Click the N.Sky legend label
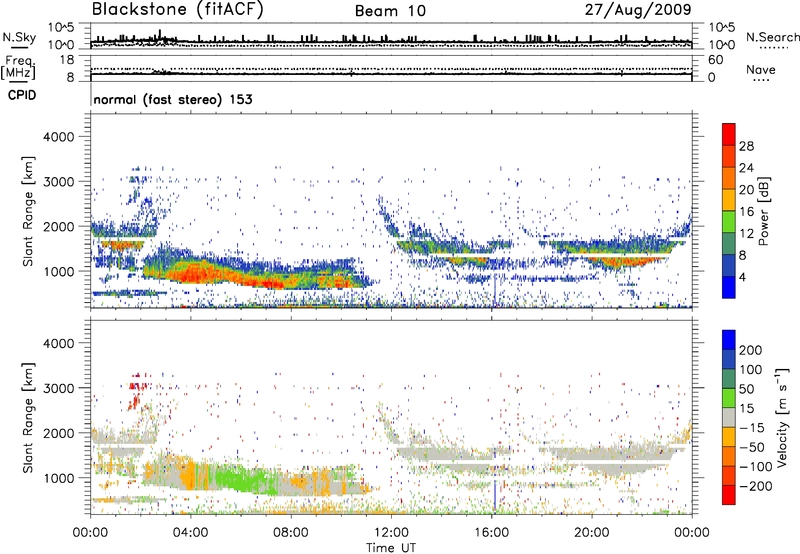800x554 pixels. [x=19, y=37]
